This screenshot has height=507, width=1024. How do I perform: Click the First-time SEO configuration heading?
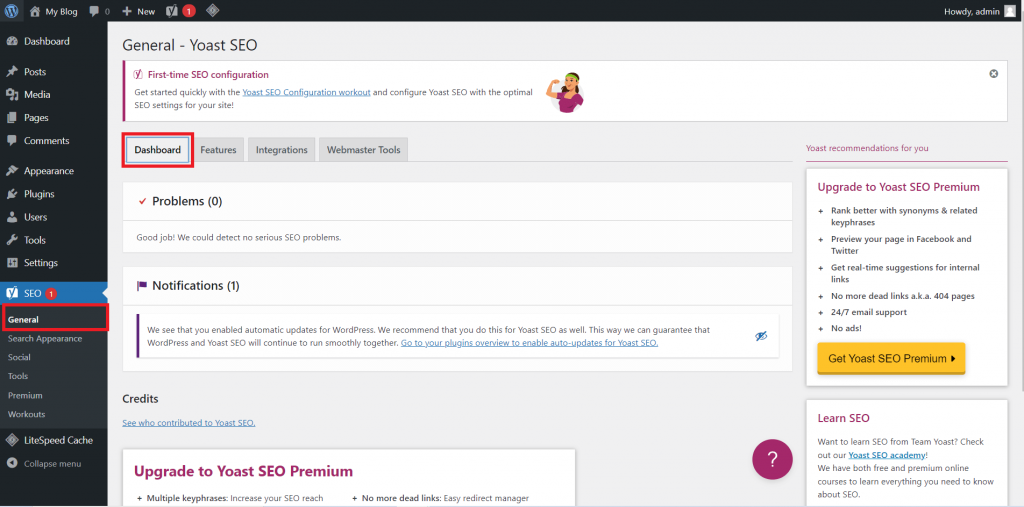[x=208, y=75]
